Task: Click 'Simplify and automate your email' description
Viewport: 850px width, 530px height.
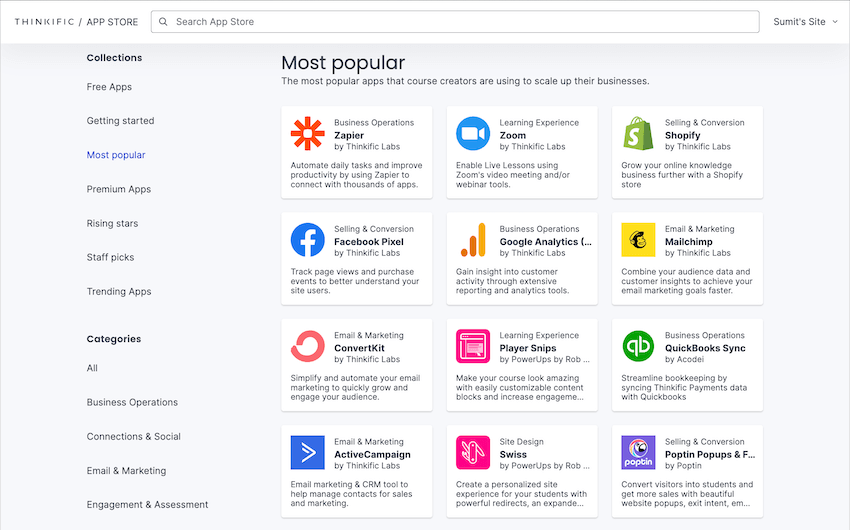Action: [355, 387]
